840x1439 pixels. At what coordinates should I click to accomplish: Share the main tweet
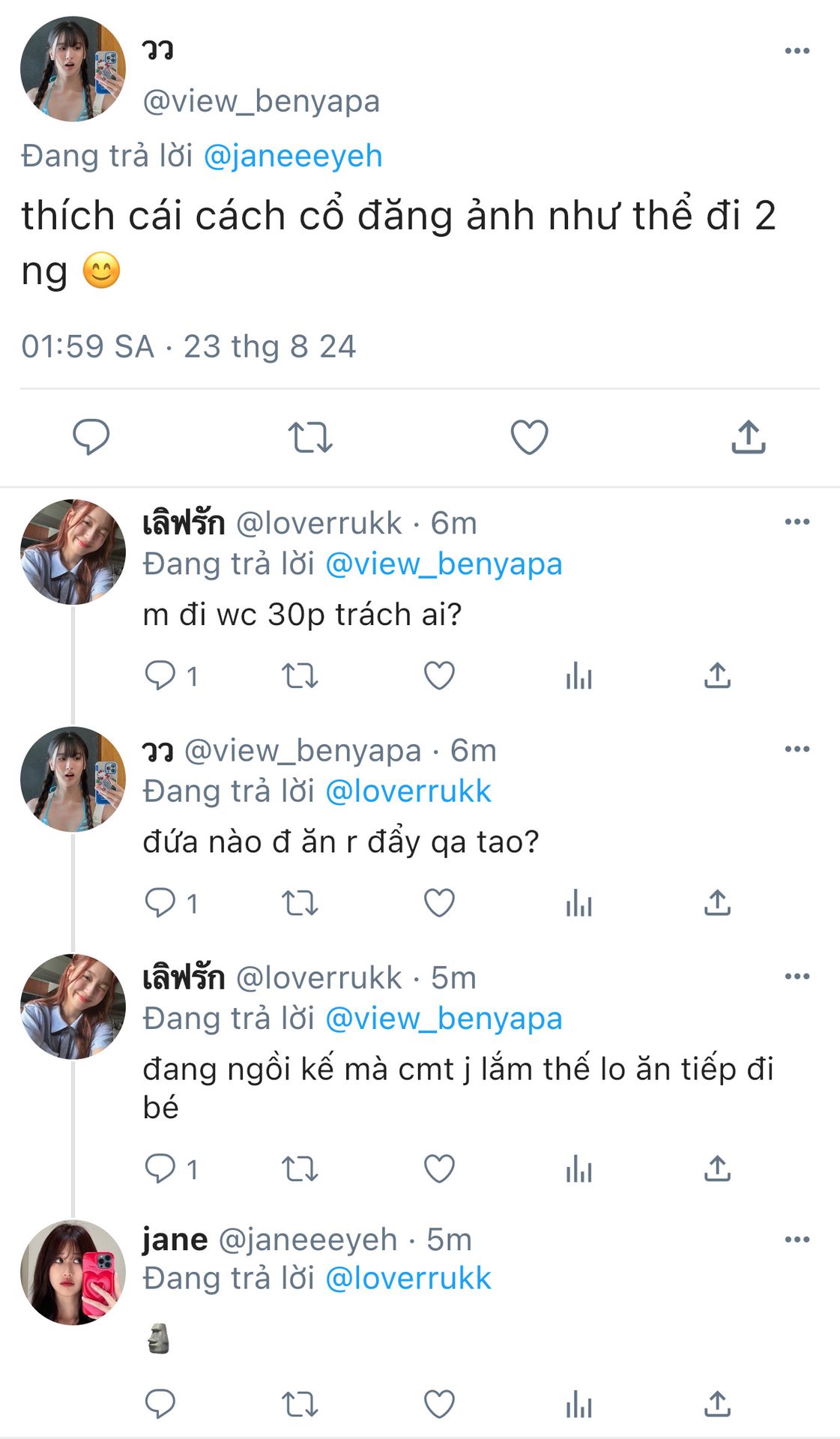pyautogui.click(x=748, y=437)
